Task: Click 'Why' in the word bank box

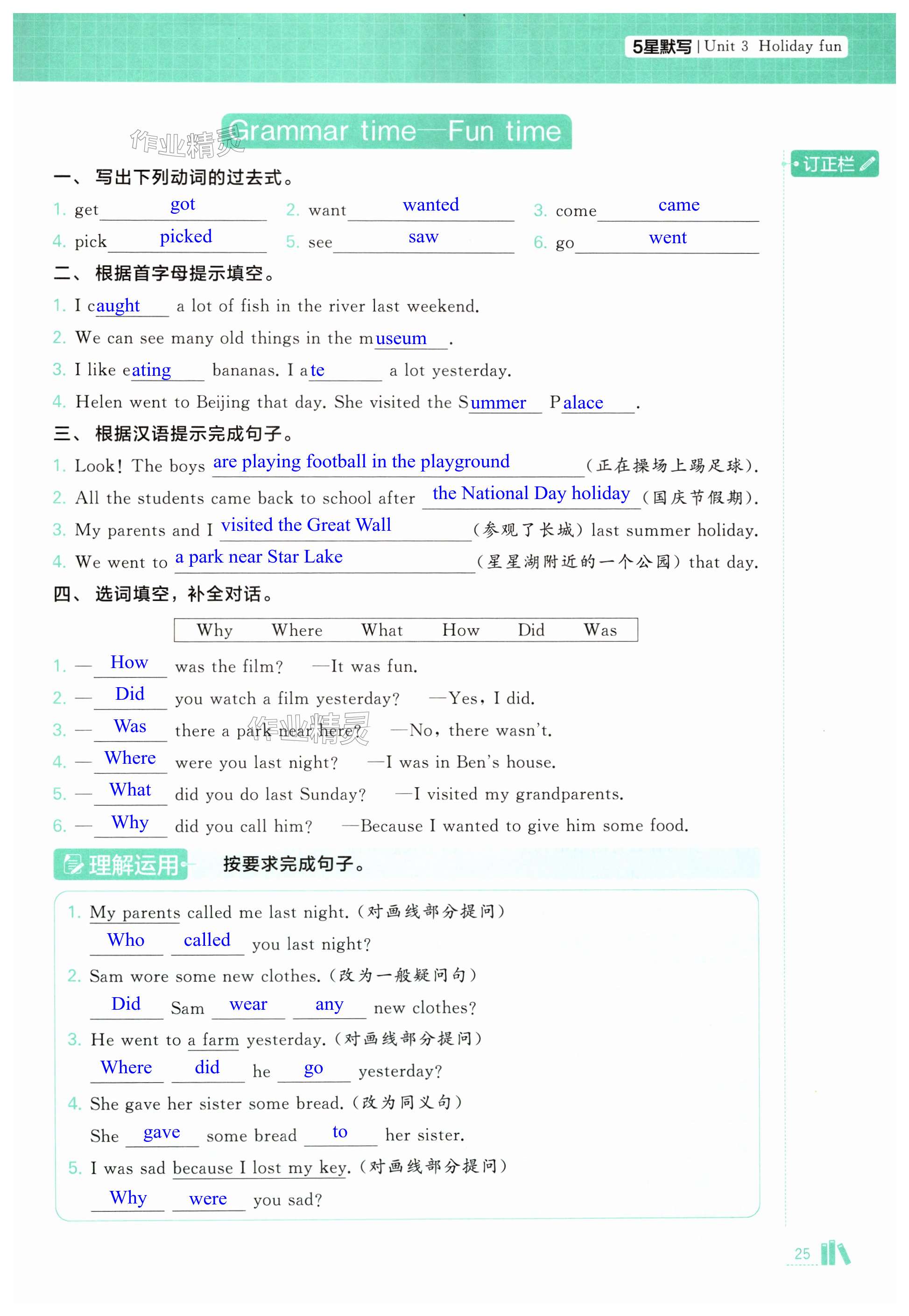Action: point(215,630)
